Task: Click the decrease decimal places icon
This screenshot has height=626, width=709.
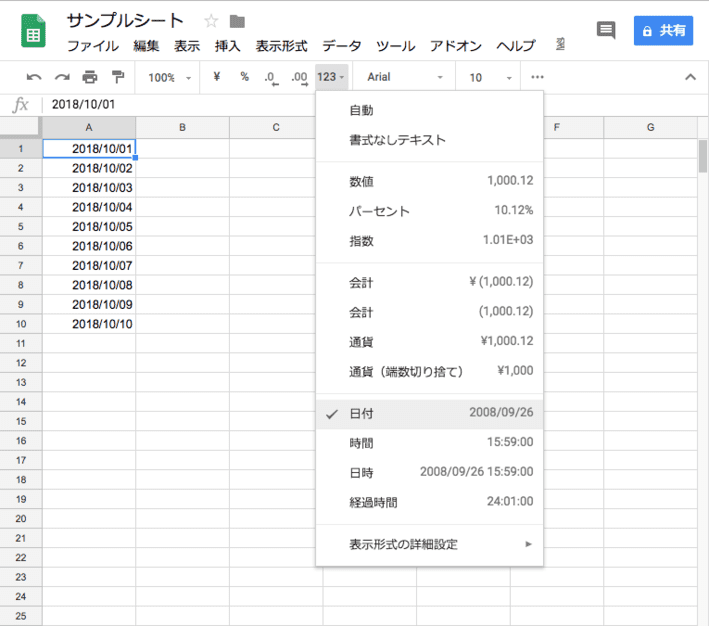Action: 270,77
